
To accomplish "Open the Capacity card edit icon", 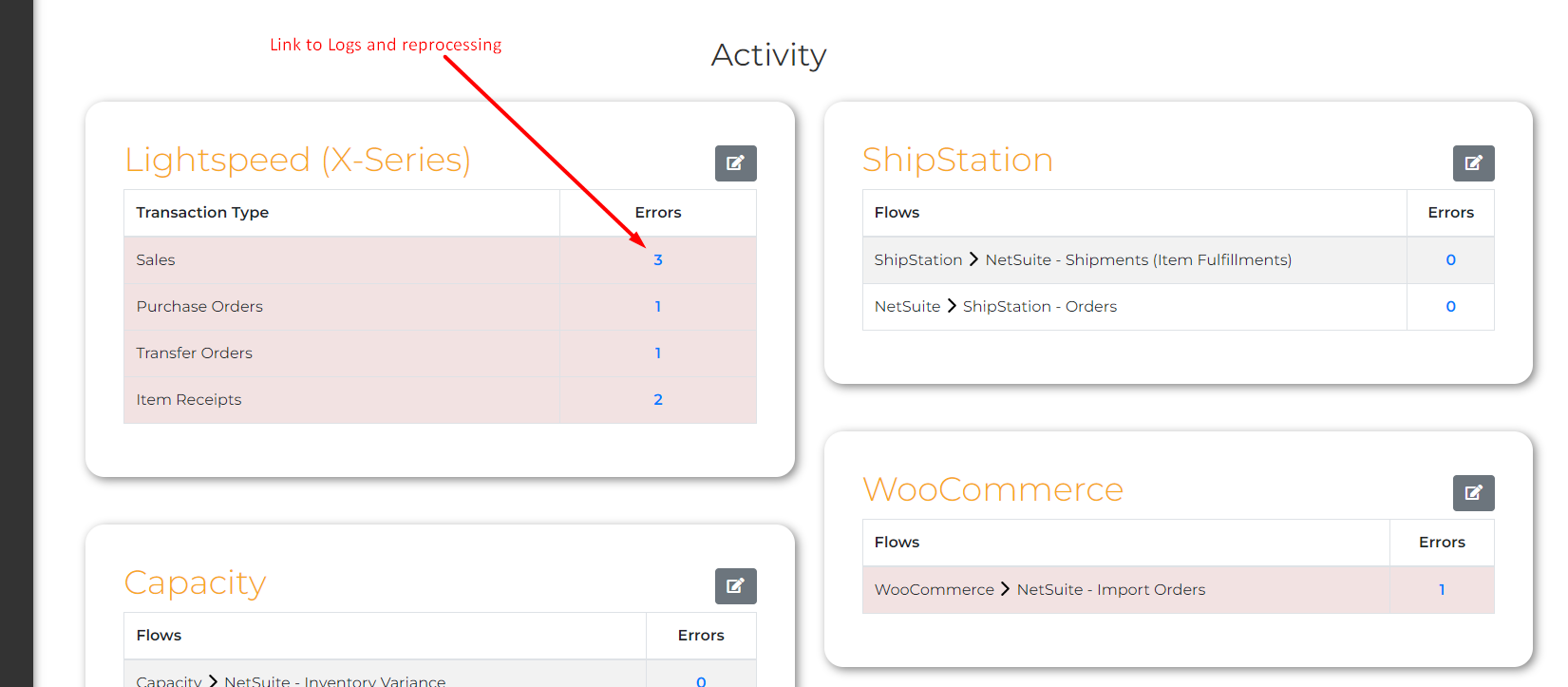I will click(735, 586).
